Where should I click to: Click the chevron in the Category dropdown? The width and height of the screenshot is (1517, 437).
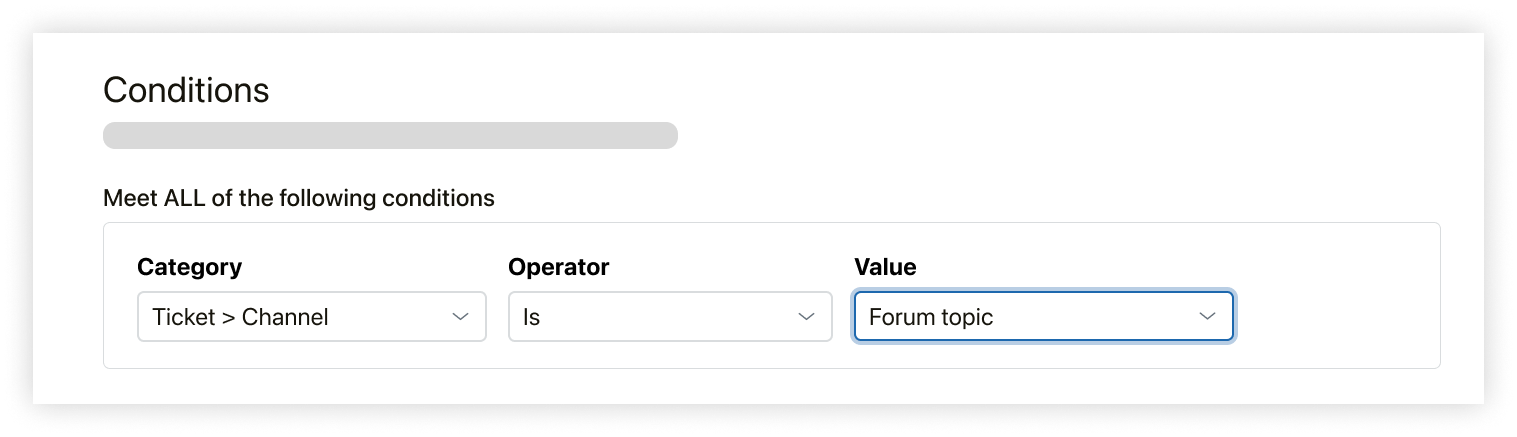click(460, 317)
